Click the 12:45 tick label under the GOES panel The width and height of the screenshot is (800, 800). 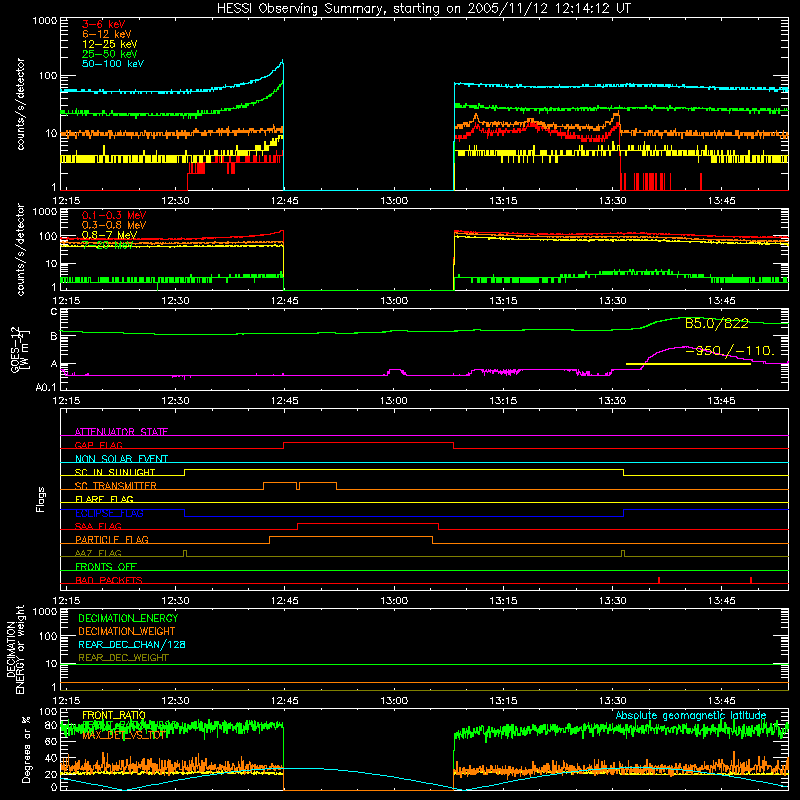click(285, 401)
